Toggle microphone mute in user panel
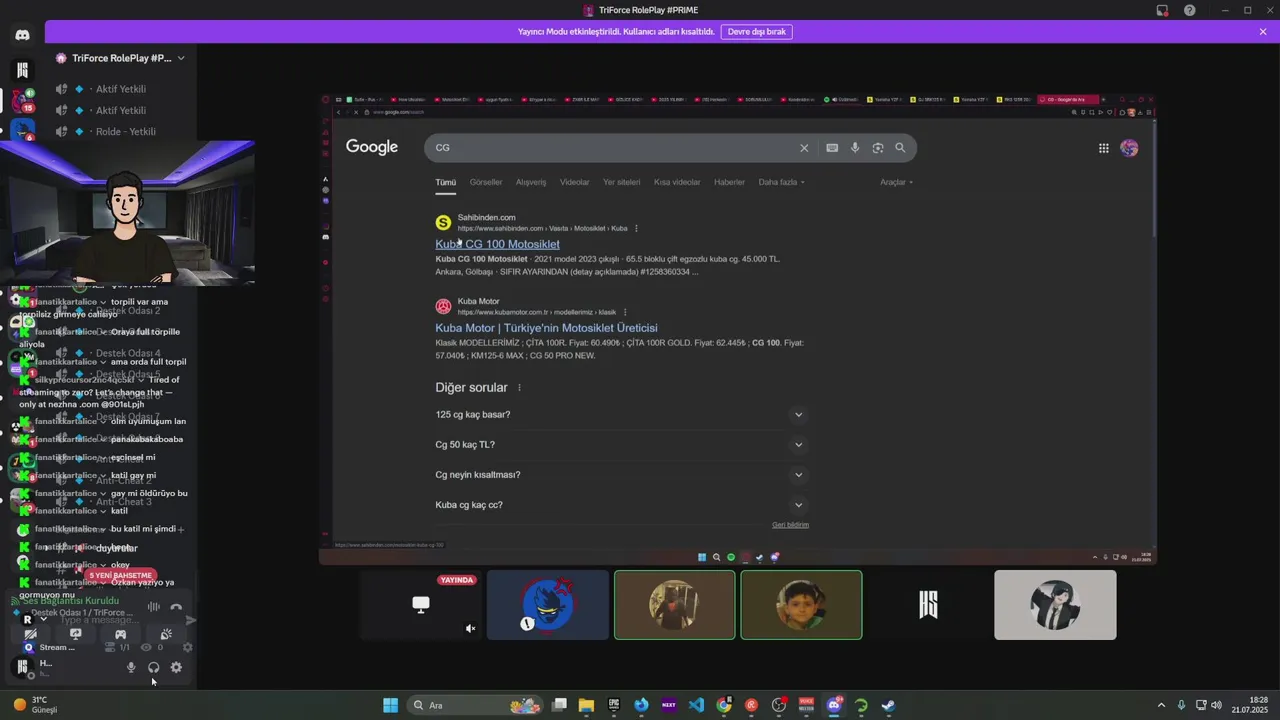 click(x=131, y=667)
